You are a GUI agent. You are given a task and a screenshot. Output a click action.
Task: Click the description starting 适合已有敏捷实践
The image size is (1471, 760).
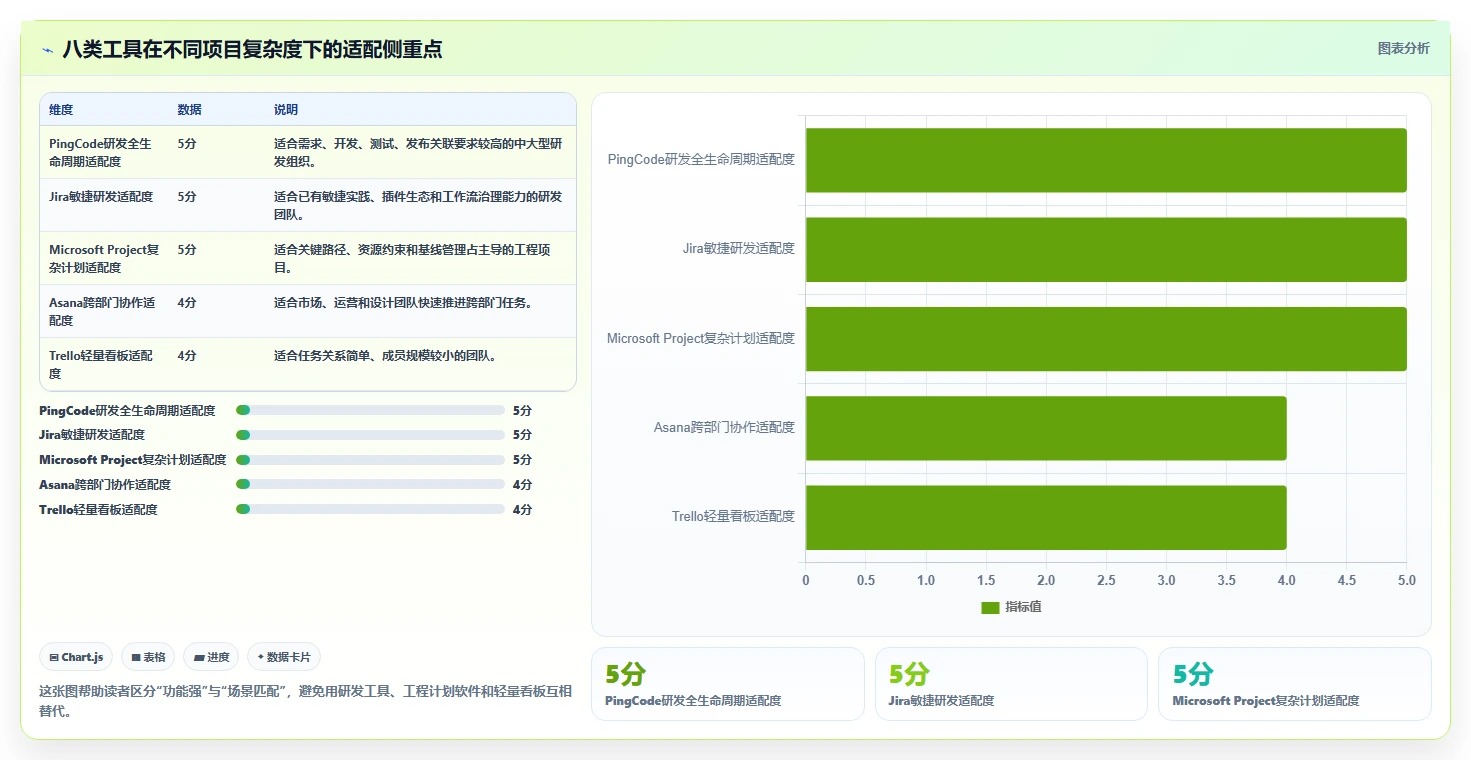pyautogui.click(x=418, y=205)
